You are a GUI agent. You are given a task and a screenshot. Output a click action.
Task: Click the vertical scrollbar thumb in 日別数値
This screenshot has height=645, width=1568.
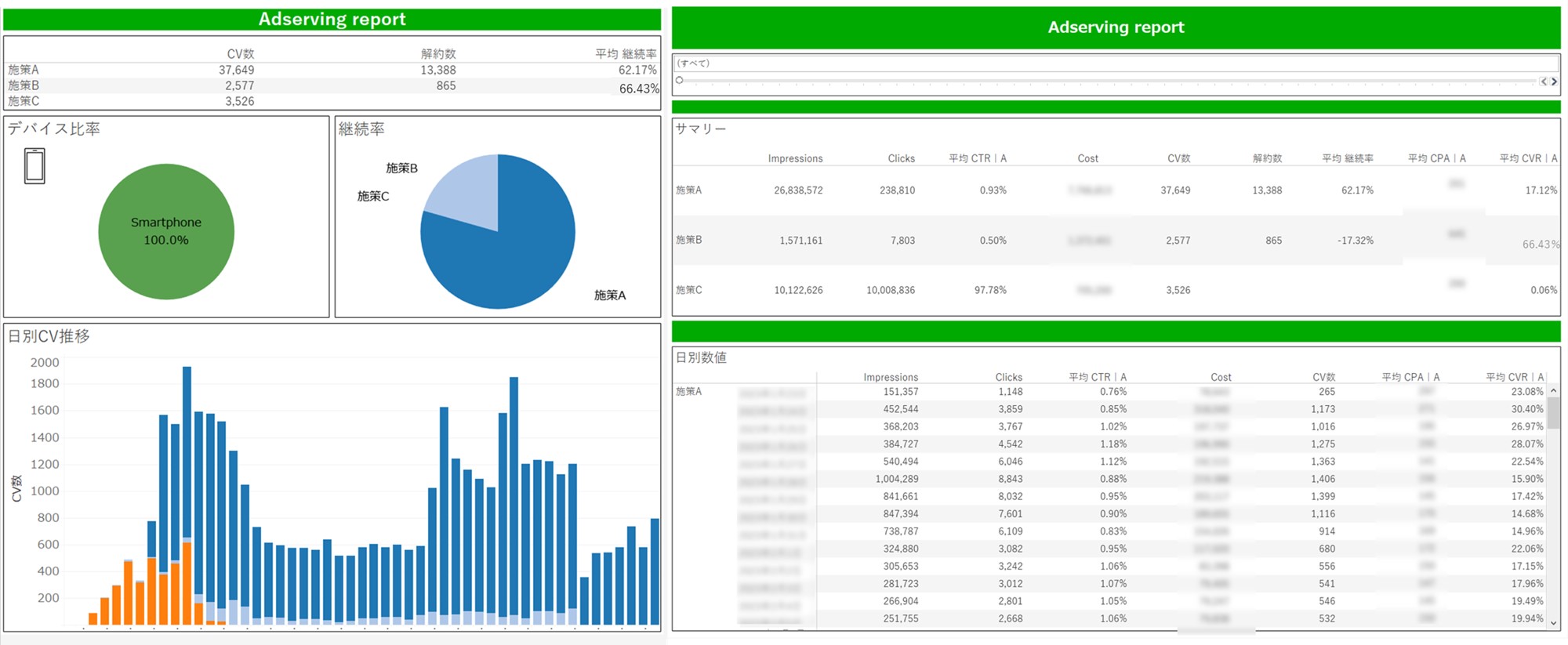1553,412
